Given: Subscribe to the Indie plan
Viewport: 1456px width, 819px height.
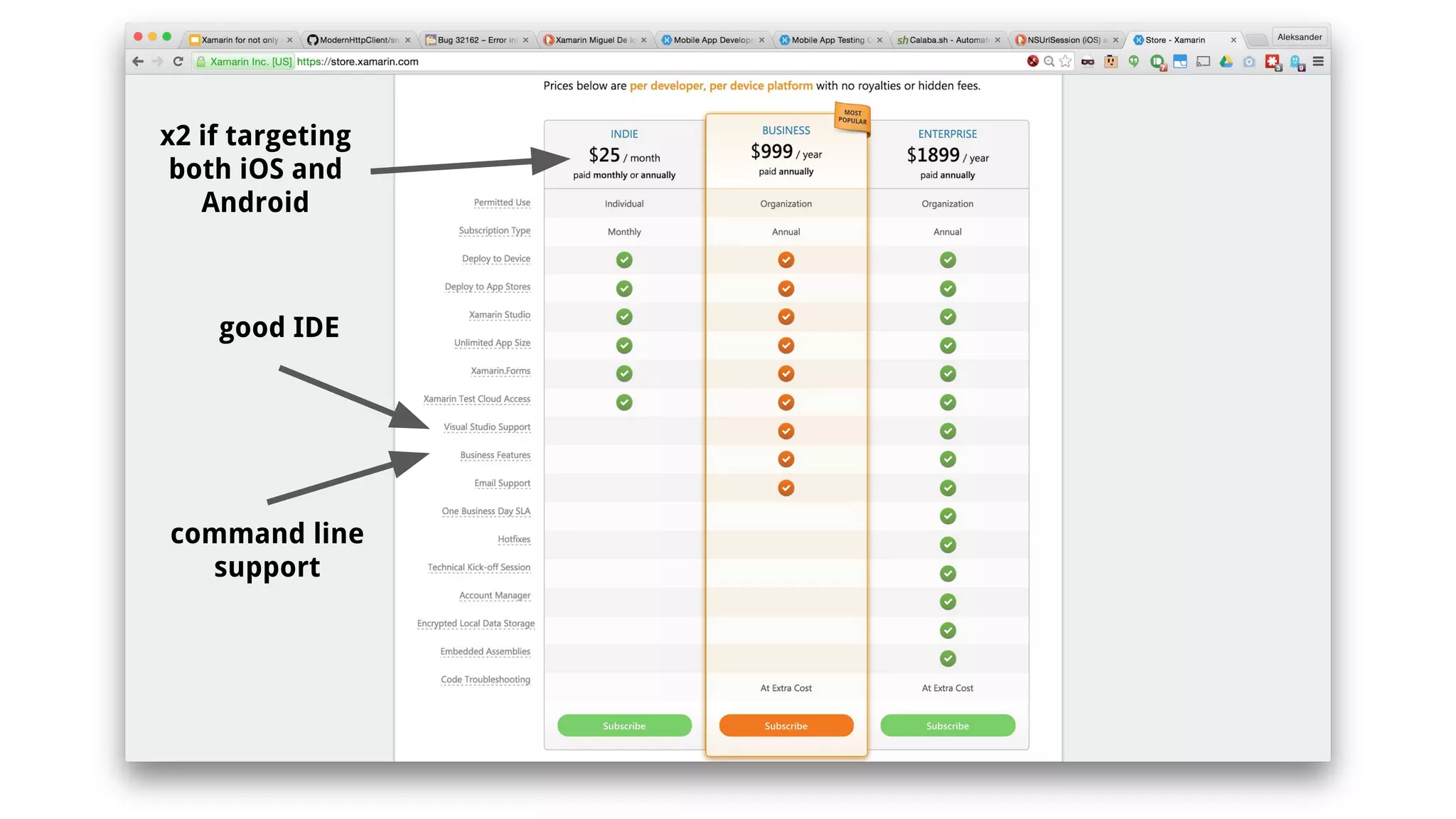Looking at the screenshot, I should point(623,725).
